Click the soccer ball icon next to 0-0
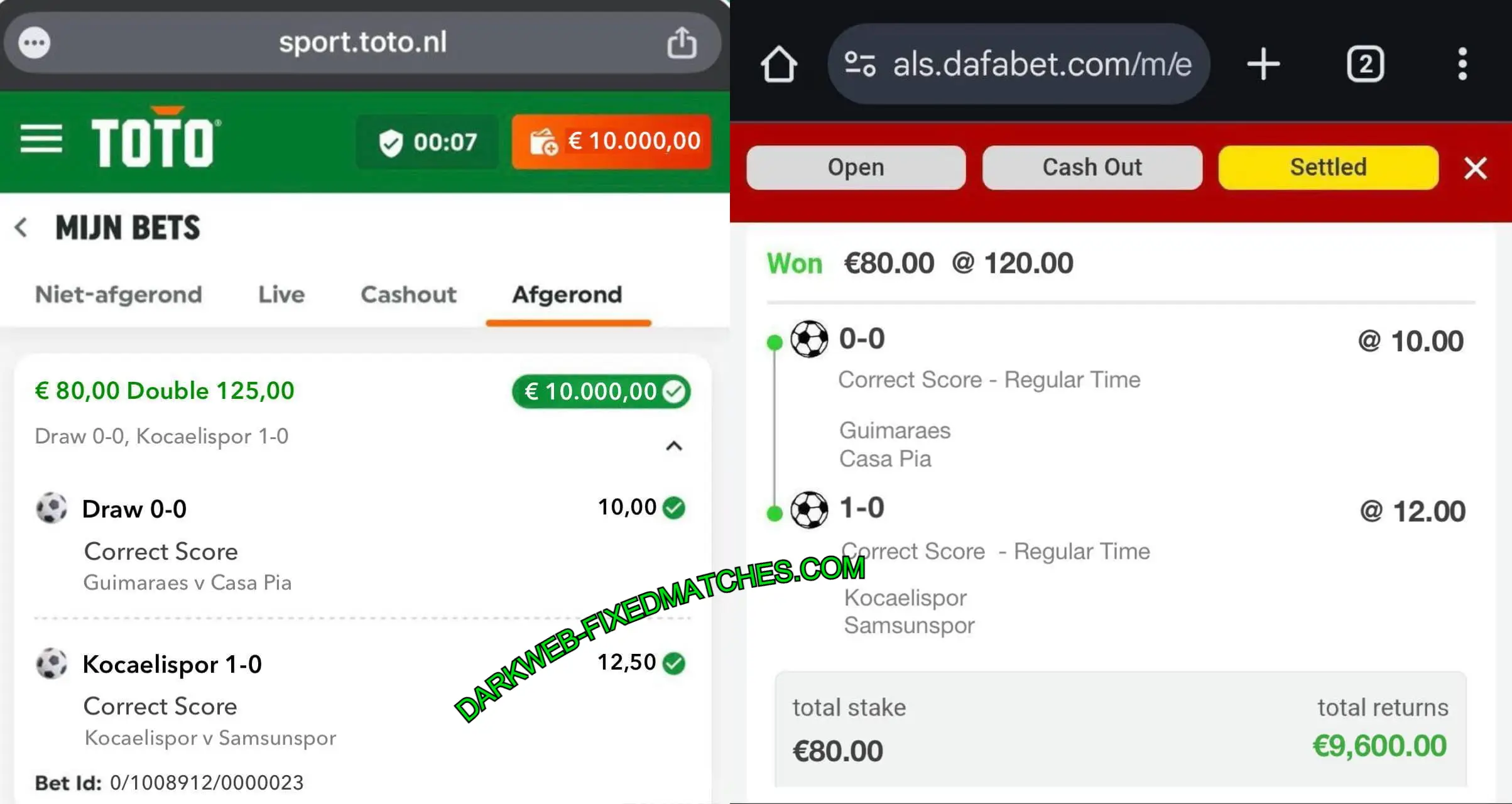 809,339
